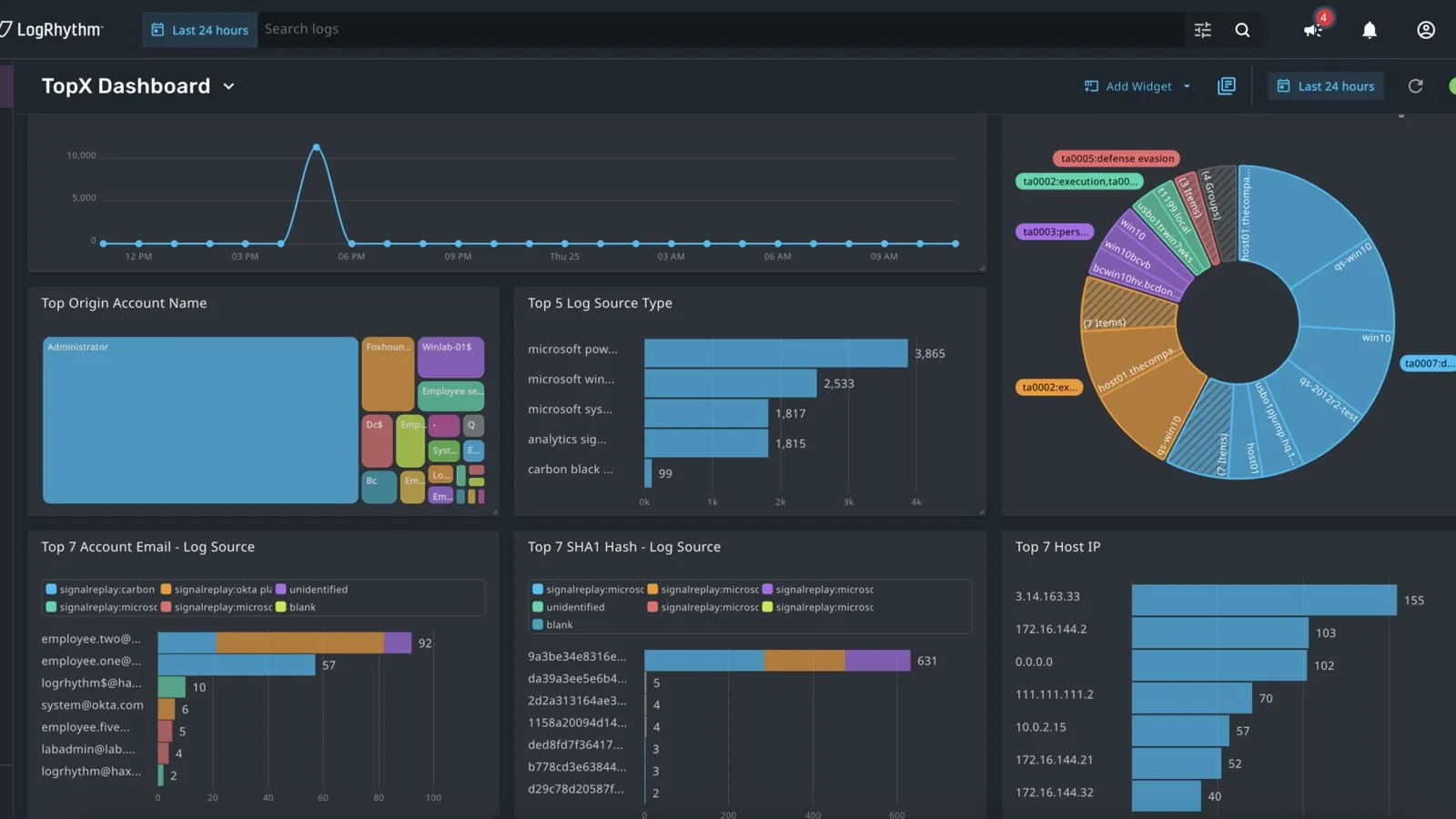Image resolution: width=1456 pixels, height=819 pixels.
Task: Click the ta0002:execution,ta00... green label
Action: [x=1078, y=181]
